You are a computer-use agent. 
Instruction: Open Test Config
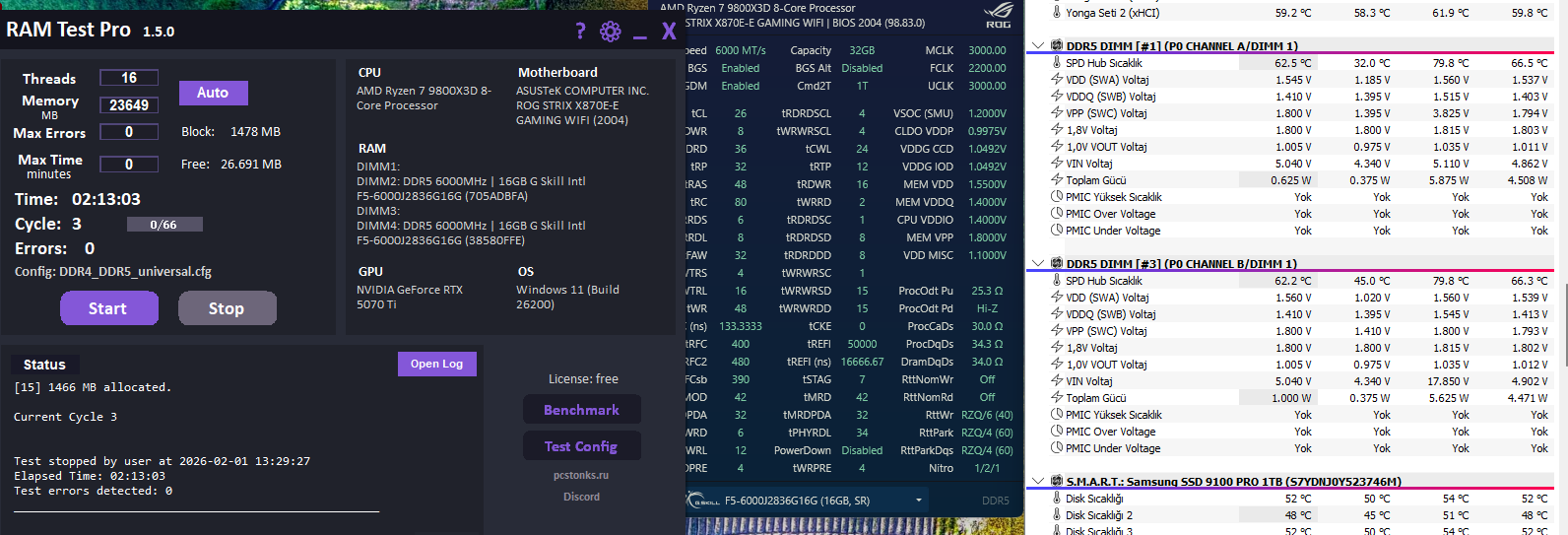point(581,446)
